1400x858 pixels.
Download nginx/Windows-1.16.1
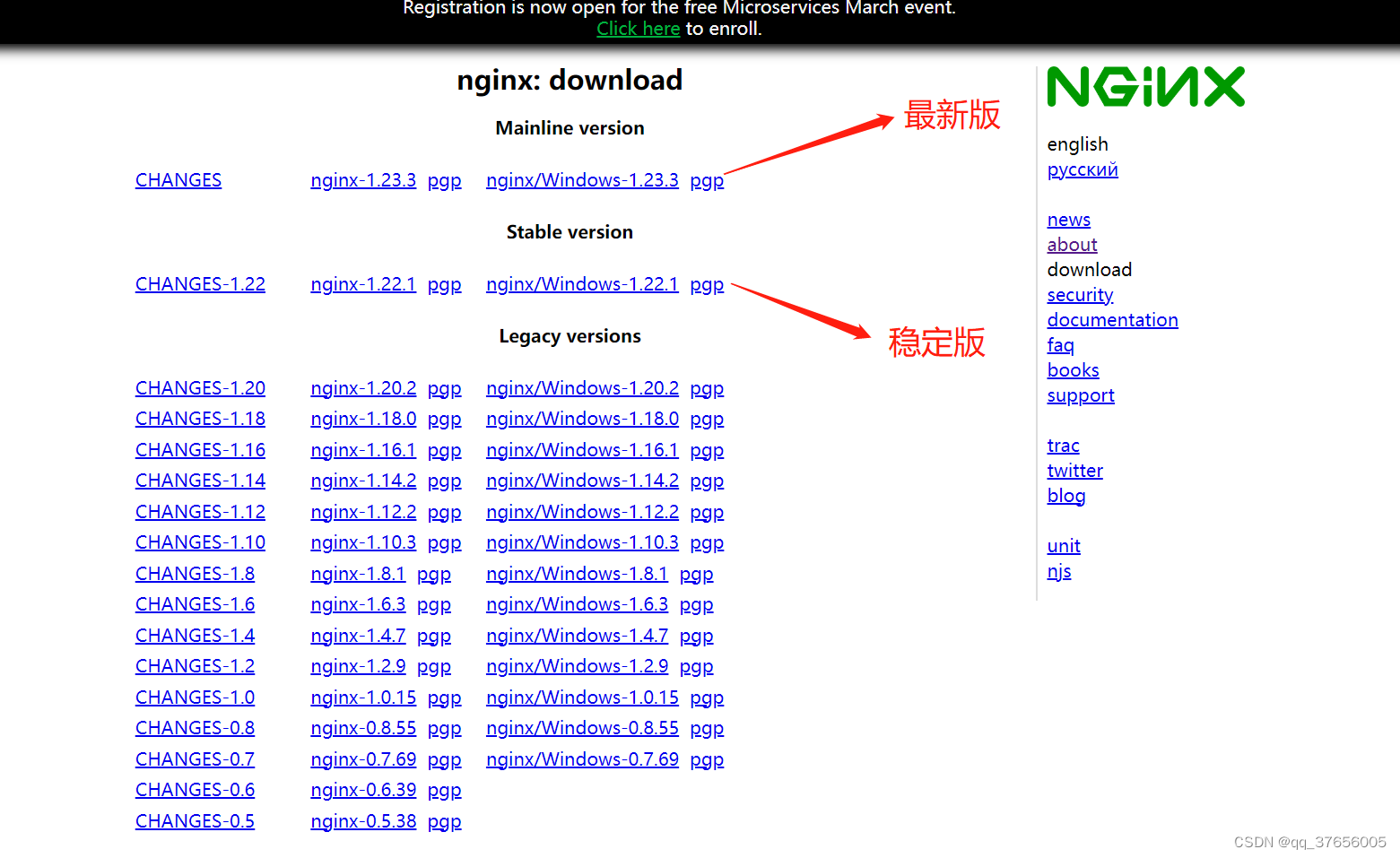582,450
